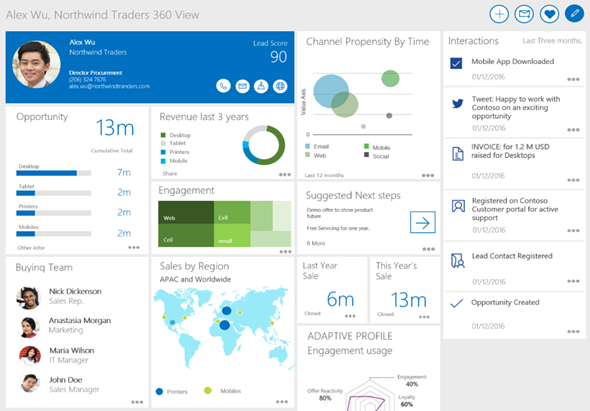Click the heart favorite icon in header
The height and width of the screenshot is (411, 590).
(549, 14)
